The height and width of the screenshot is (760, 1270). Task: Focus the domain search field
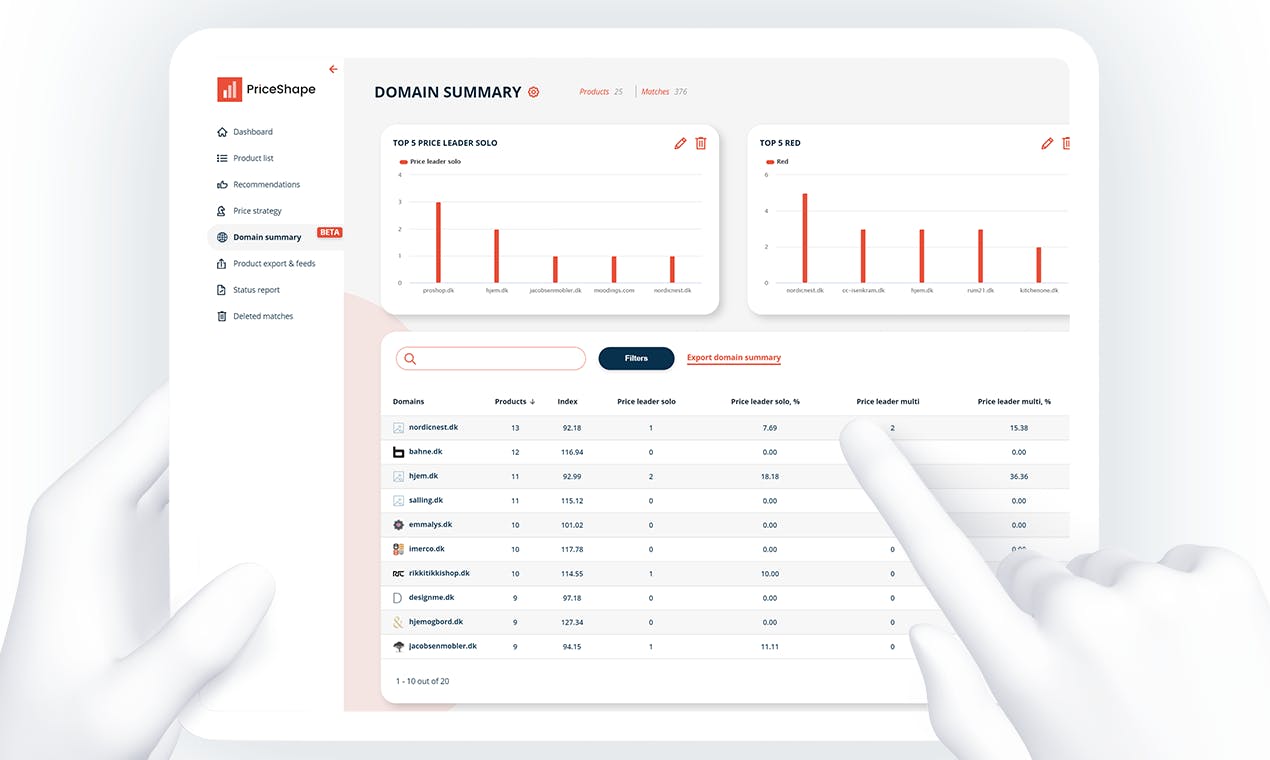tap(490, 358)
